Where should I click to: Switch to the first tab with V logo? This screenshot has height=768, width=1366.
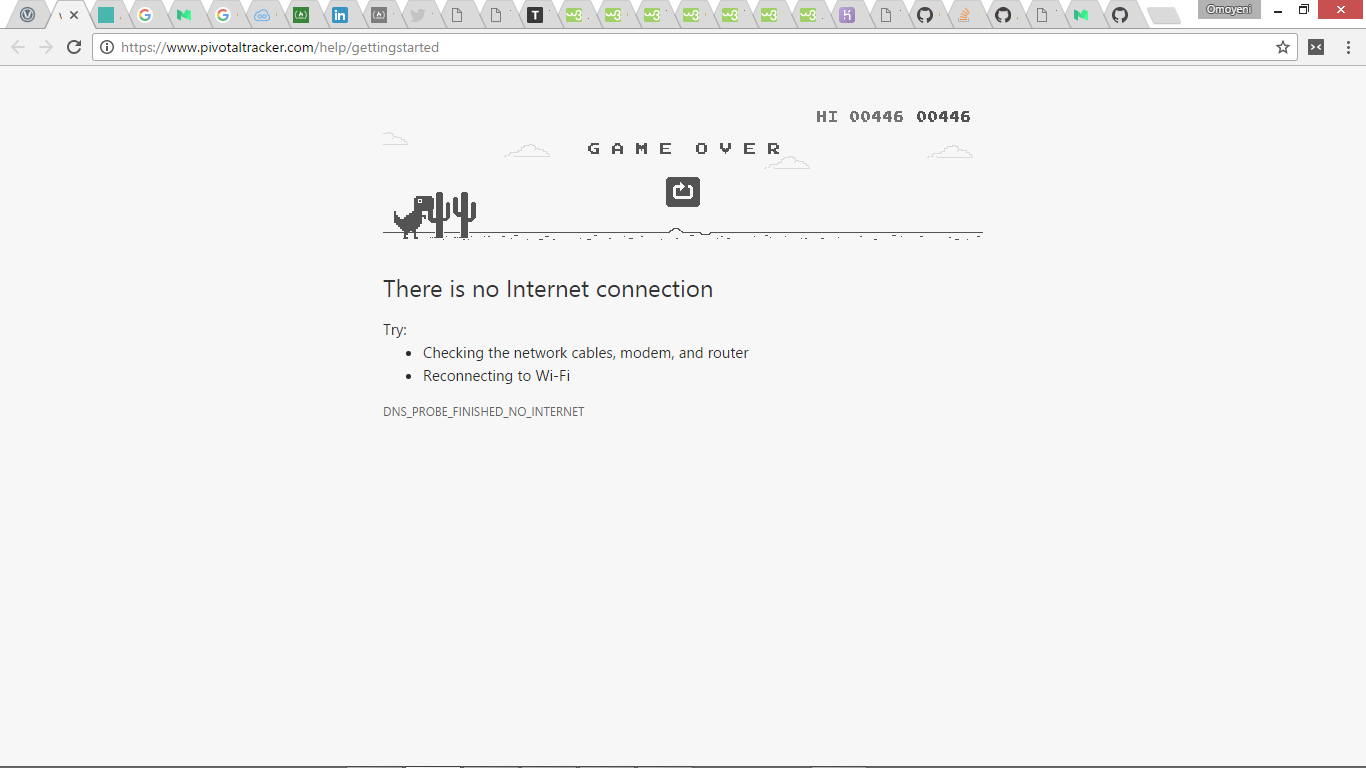point(28,15)
